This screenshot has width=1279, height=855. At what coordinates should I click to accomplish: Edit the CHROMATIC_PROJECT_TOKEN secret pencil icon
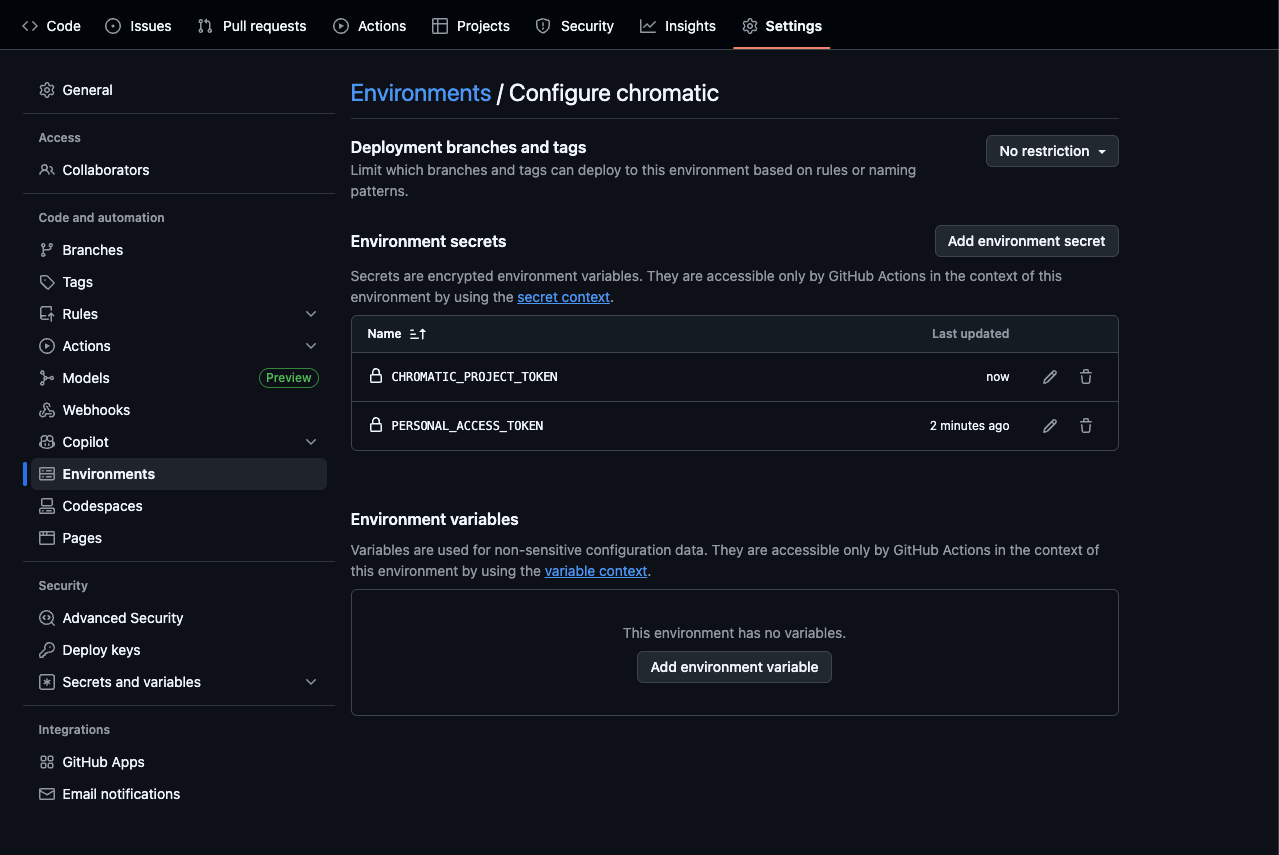[1050, 377]
